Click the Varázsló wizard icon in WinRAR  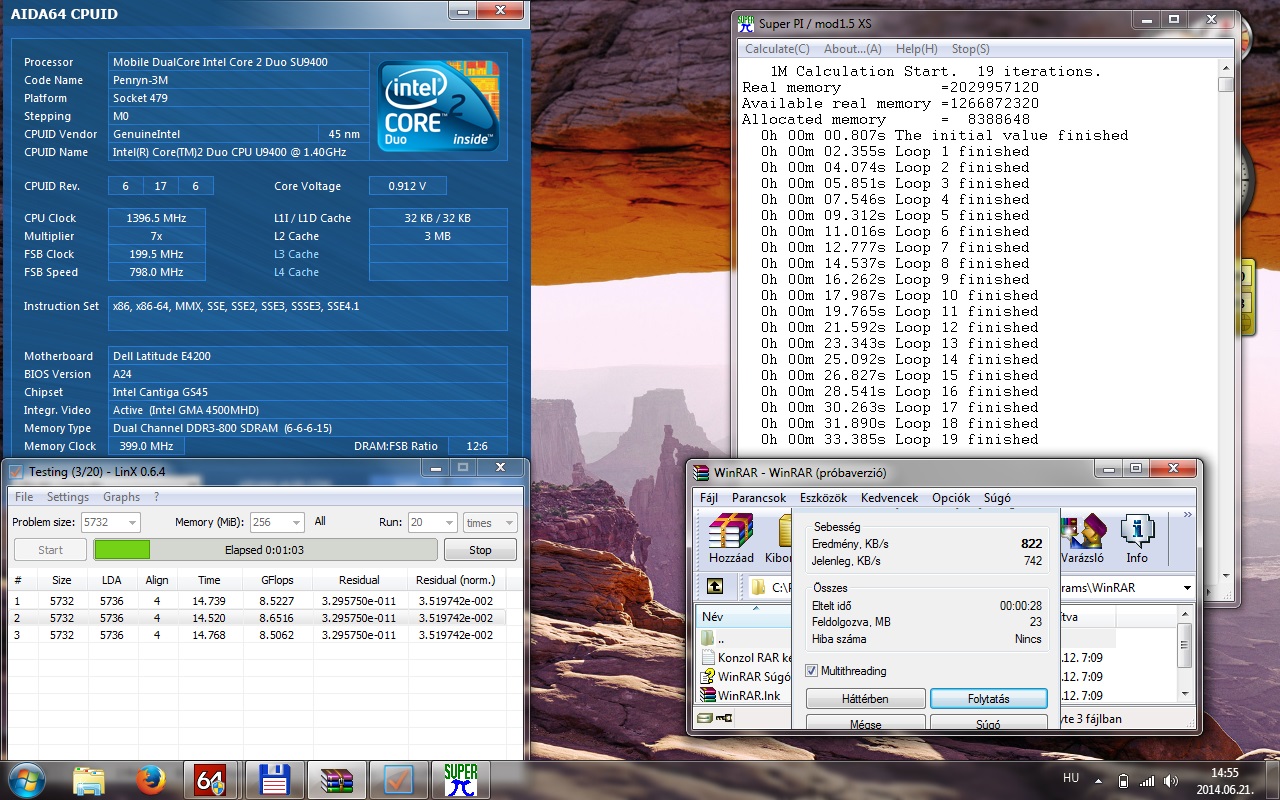pyautogui.click(x=1082, y=539)
